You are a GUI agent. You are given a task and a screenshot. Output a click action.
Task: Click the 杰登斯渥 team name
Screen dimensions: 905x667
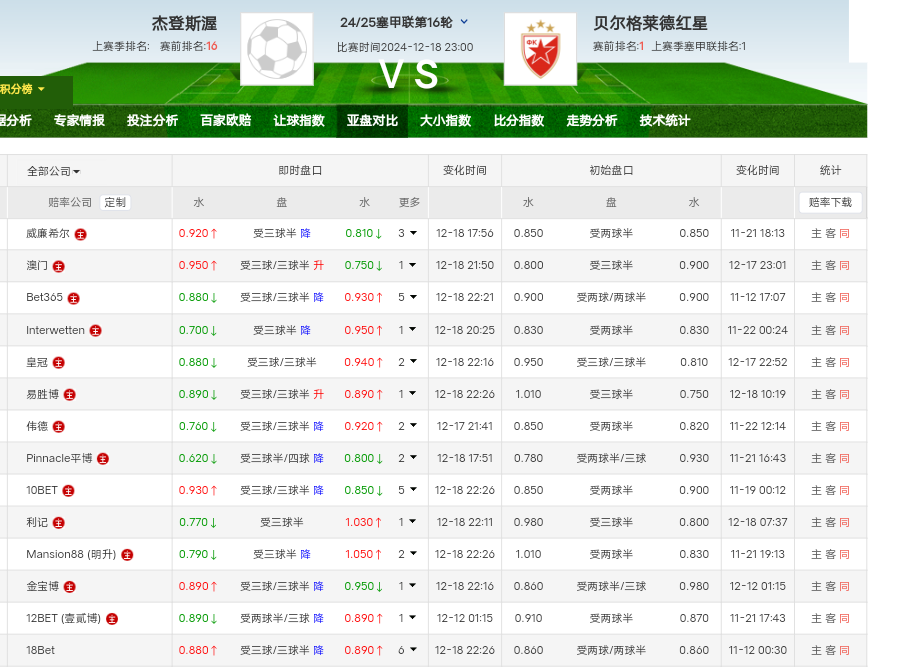click(185, 24)
